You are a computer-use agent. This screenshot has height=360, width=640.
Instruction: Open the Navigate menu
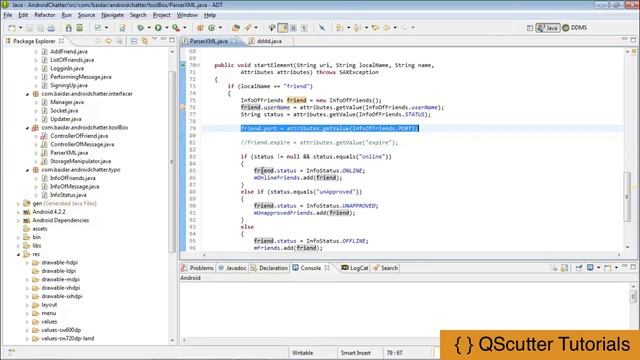click(112, 15)
